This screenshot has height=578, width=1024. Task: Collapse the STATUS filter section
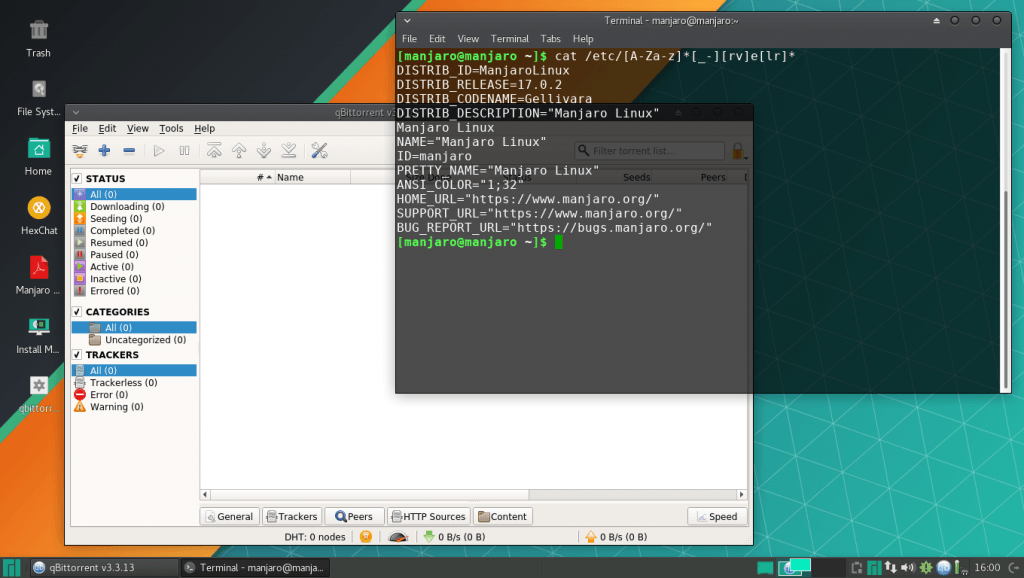coord(76,177)
